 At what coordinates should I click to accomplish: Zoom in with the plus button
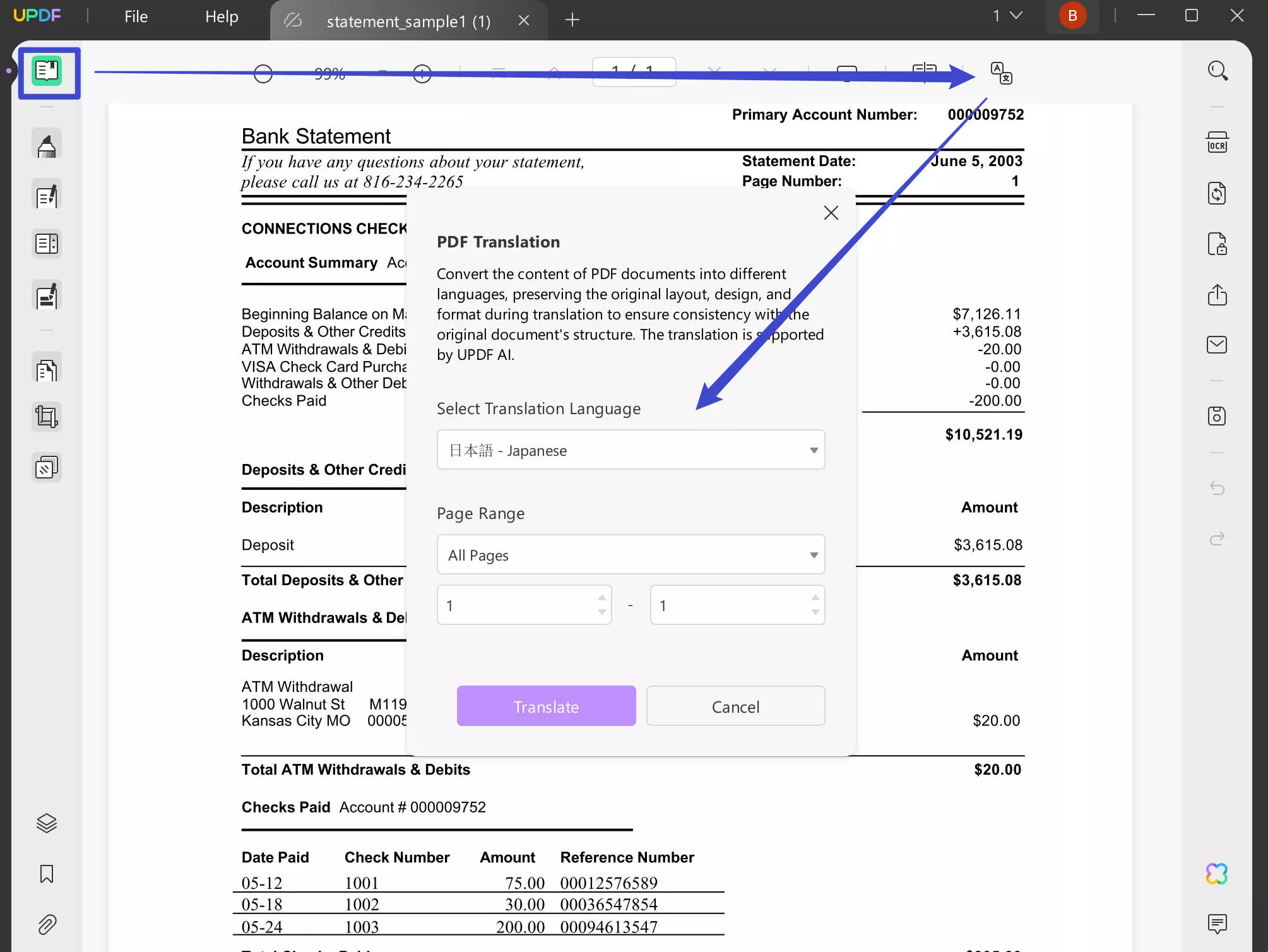(x=422, y=74)
